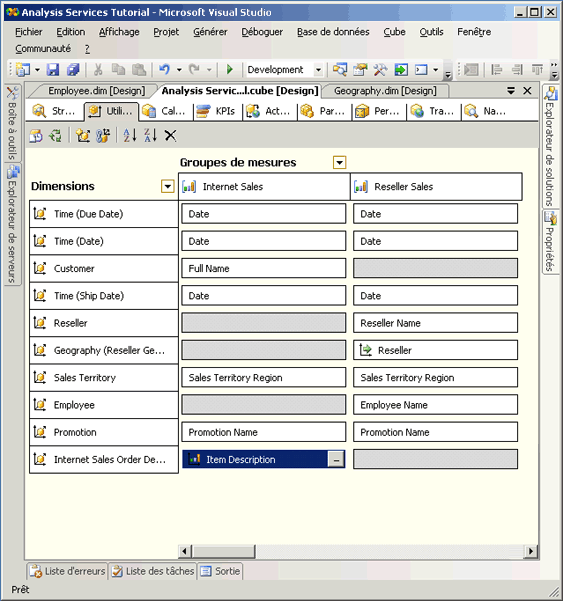Open the KPIs designer tab
This screenshot has height=601, width=563.
pos(218,111)
